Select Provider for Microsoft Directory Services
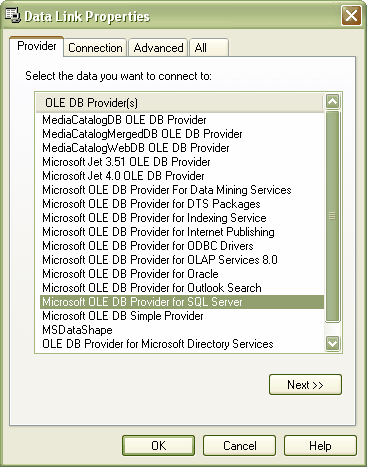Viewport: 367px width, 467px height. 182,344
